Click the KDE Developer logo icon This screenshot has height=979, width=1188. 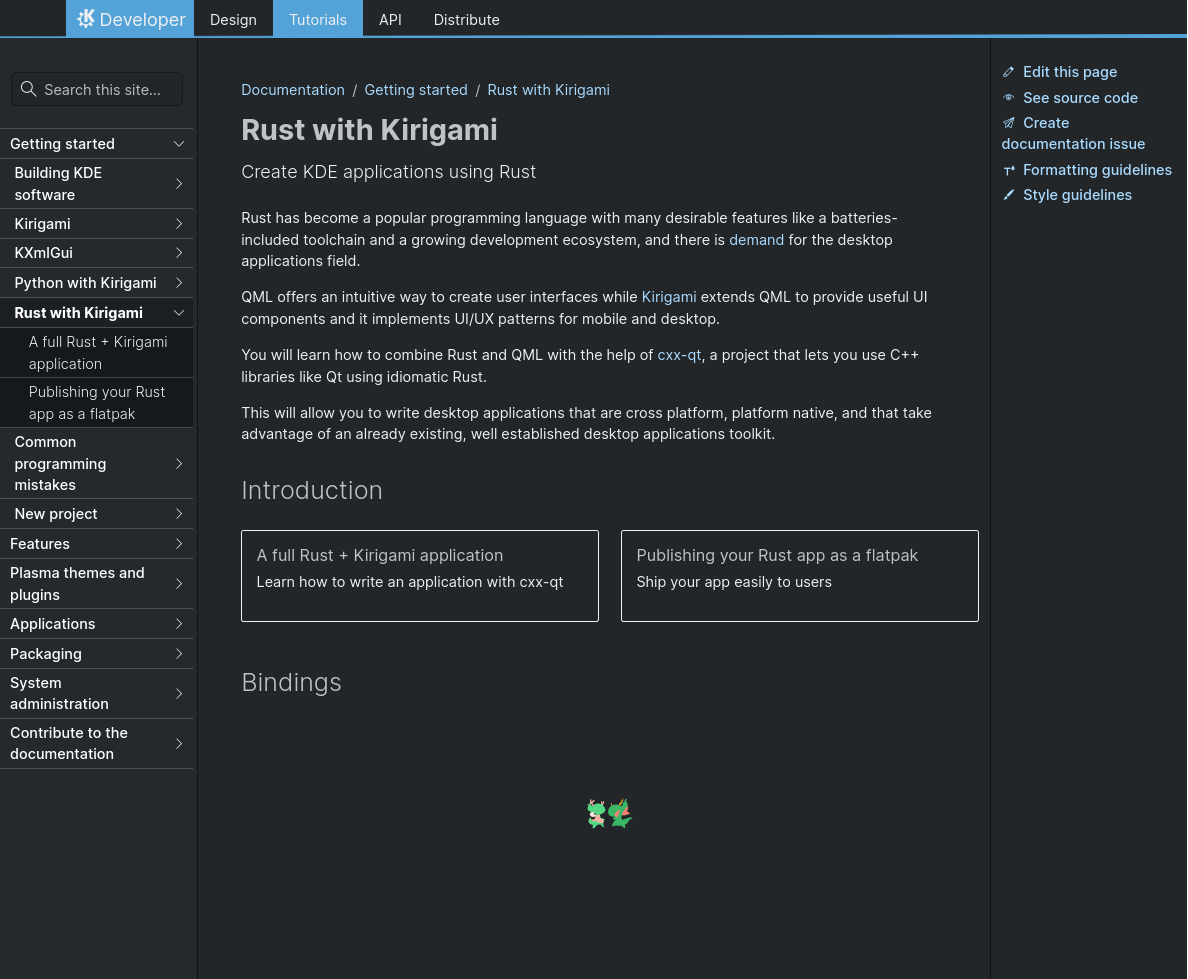tap(86, 19)
